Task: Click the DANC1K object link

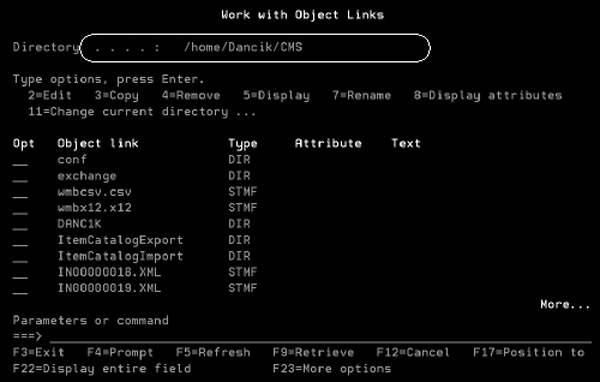Action: click(80, 224)
